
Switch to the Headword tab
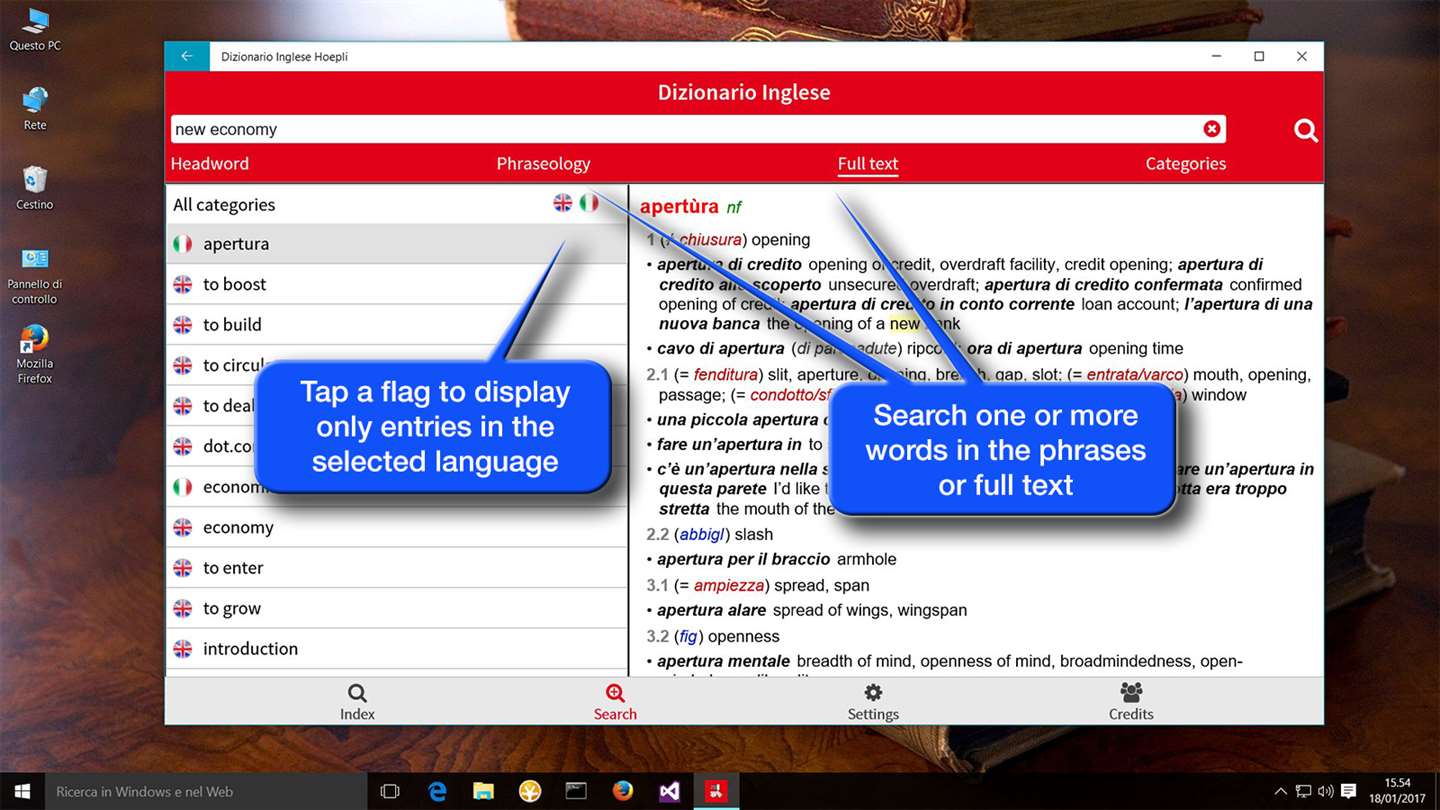tap(210, 164)
